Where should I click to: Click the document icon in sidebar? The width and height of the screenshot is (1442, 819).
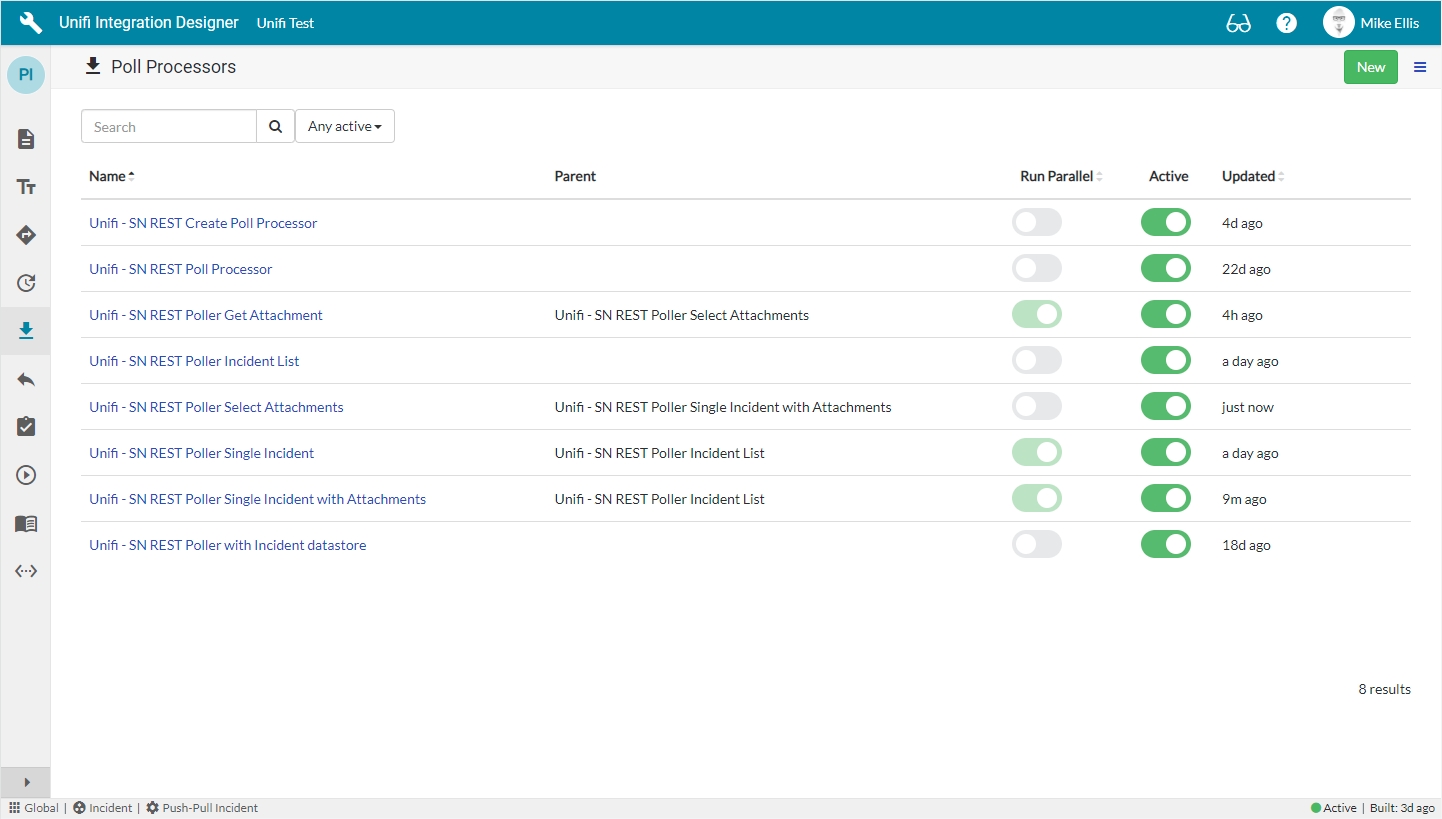(x=26, y=139)
